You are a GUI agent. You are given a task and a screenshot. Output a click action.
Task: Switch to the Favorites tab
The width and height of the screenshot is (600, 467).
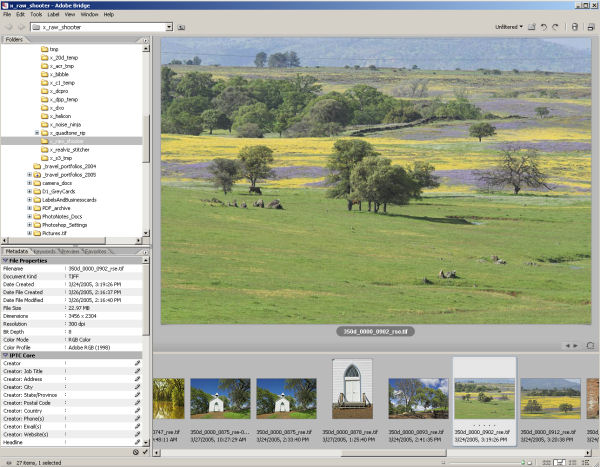pyautogui.click(x=96, y=251)
